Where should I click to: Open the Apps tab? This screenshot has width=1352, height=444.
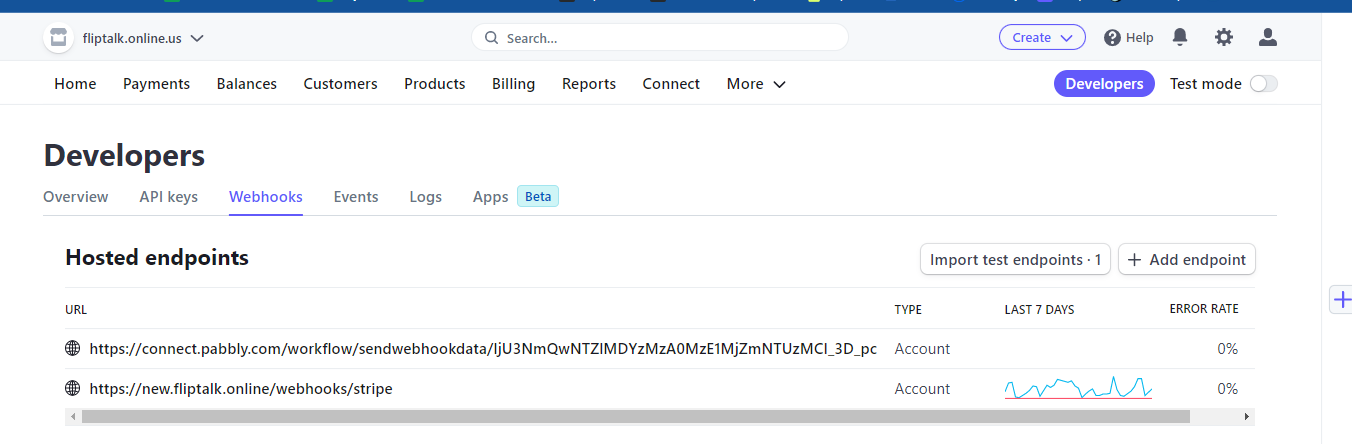[490, 197]
